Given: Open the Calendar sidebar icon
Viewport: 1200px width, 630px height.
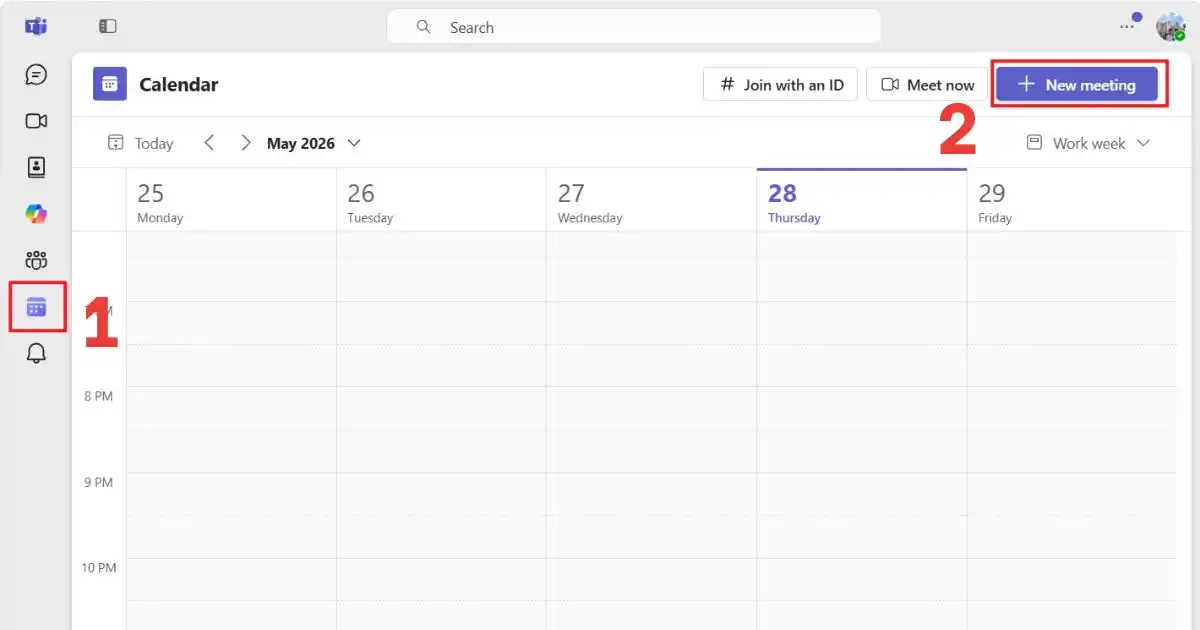Looking at the screenshot, I should [36, 307].
